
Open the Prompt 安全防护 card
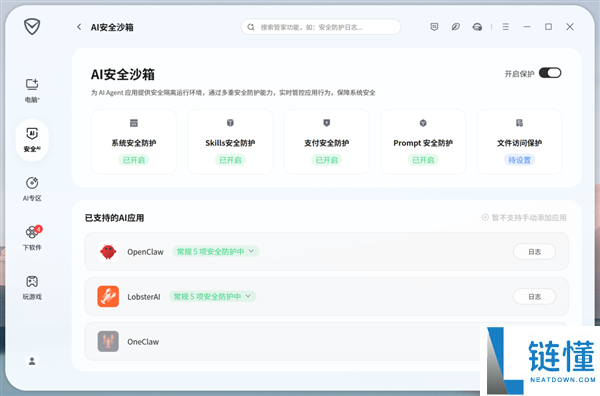coord(423,142)
